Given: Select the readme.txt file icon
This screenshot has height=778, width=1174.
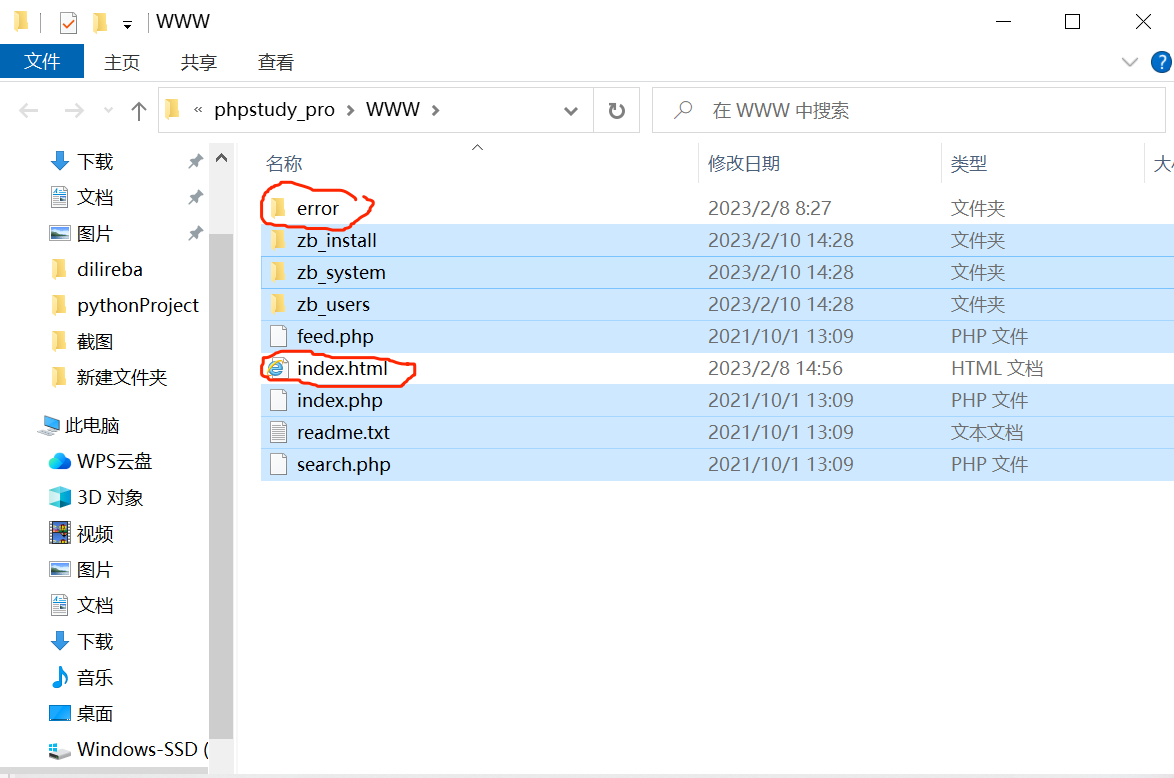Looking at the screenshot, I should 279,433.
